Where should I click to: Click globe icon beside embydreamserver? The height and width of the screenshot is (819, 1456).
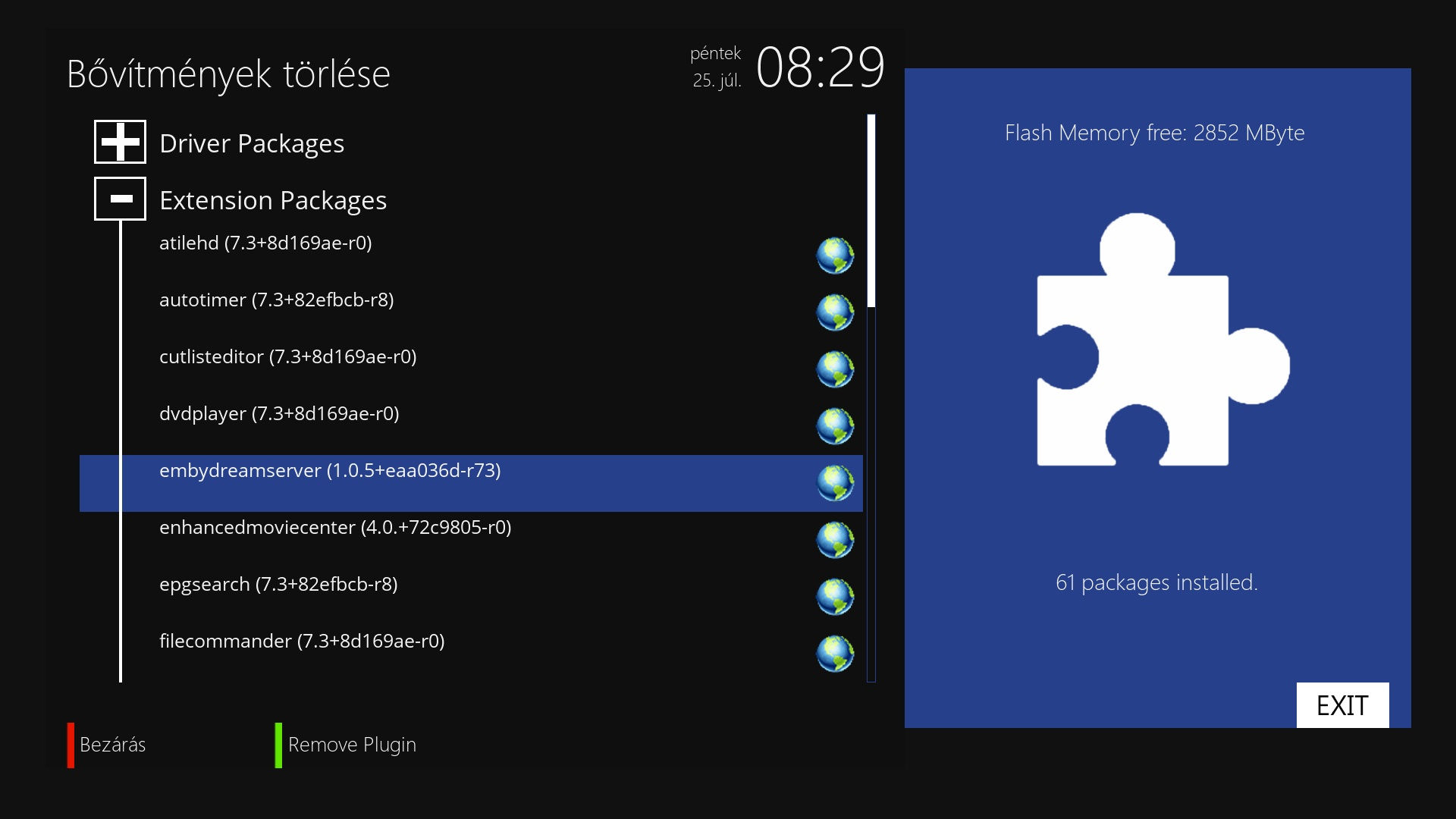pos(835,483)
